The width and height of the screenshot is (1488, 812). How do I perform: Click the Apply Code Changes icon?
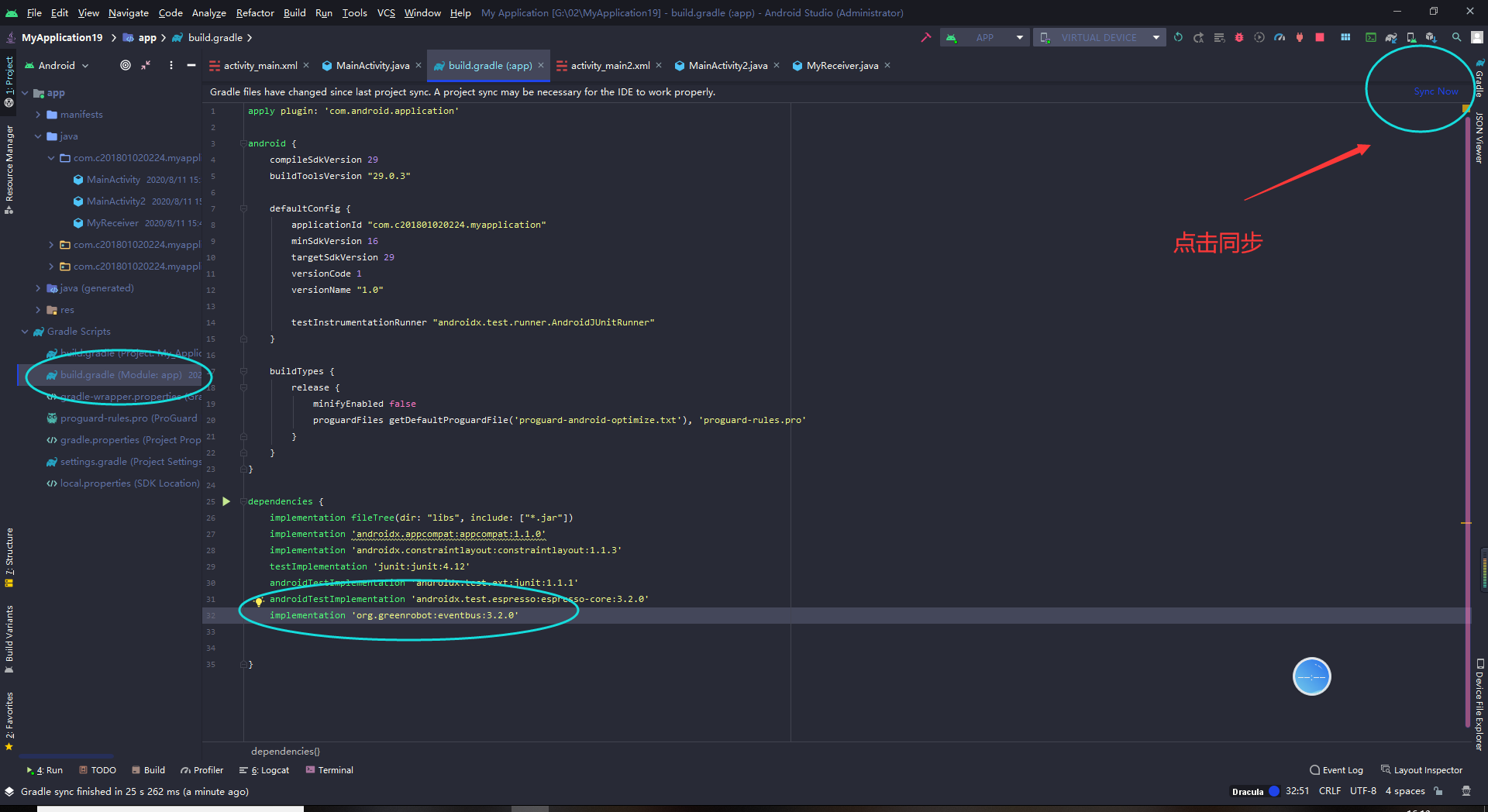point(1219,37)
